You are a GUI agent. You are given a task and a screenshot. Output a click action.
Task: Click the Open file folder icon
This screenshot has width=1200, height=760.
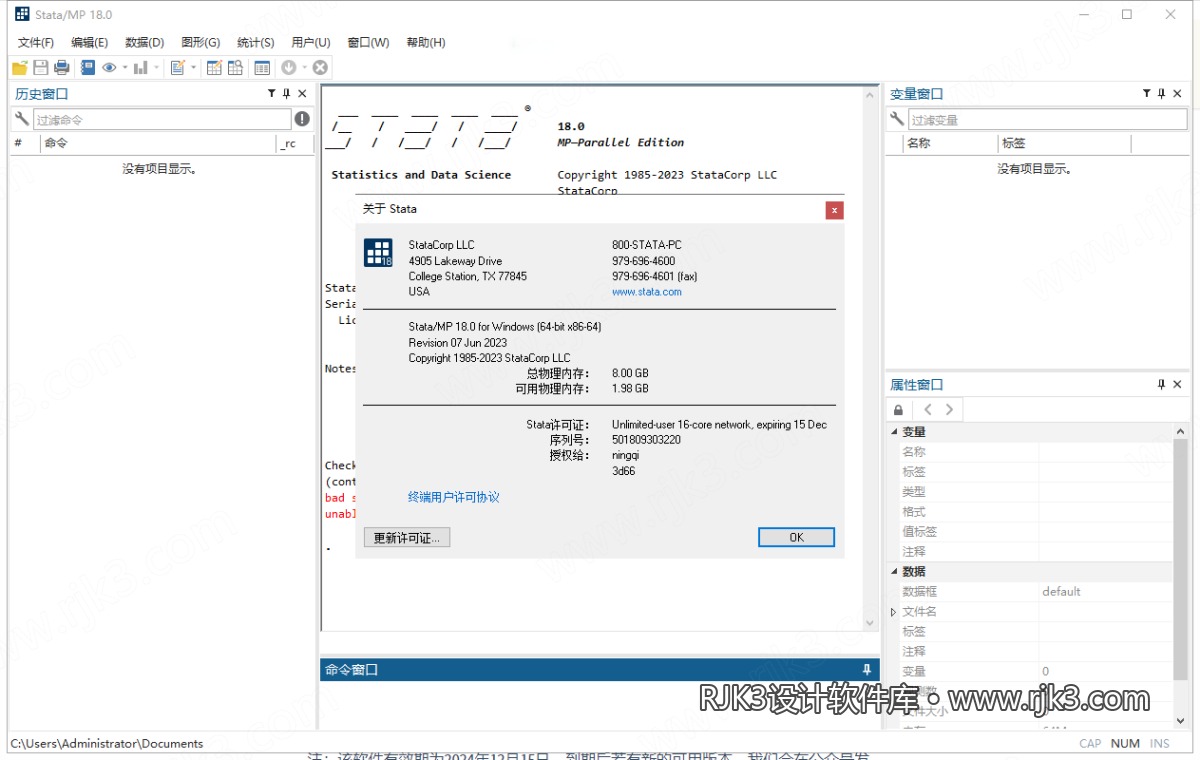click(x=19, y=68)
